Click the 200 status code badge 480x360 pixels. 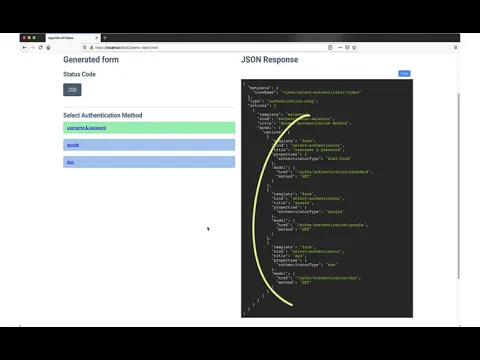tap(72, 90)
